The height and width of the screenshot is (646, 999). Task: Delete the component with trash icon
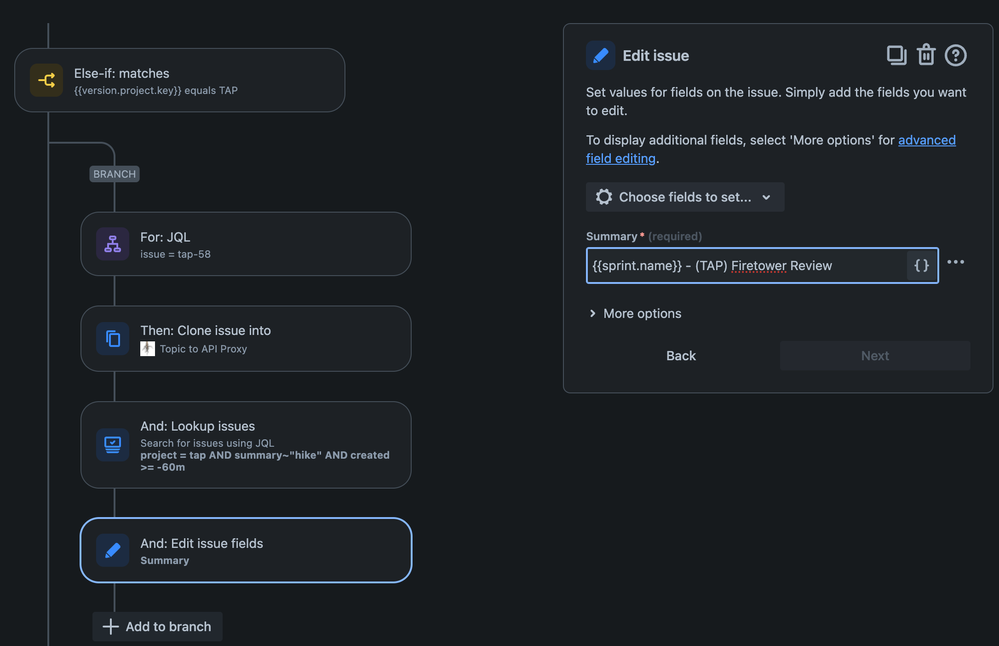point(926,55)
